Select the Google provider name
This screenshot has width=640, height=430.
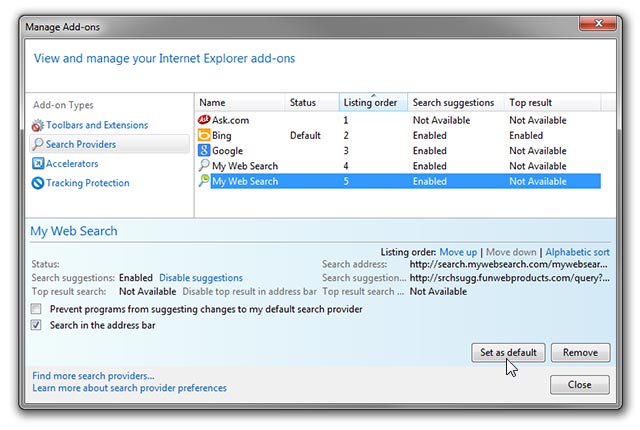click(227, 151)
